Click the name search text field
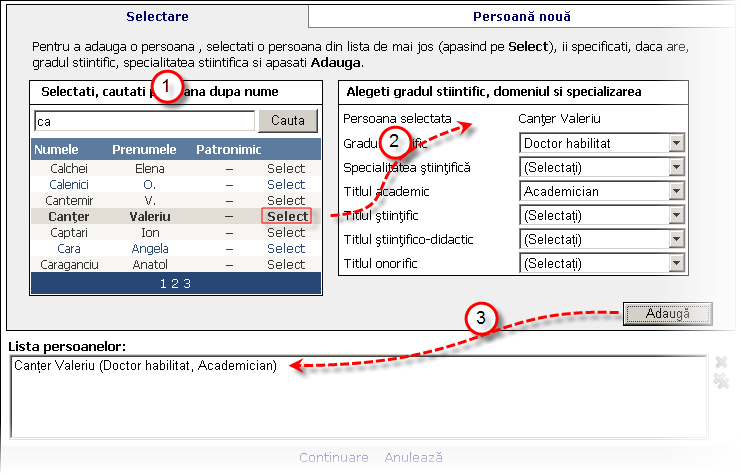 click(144, 121)
